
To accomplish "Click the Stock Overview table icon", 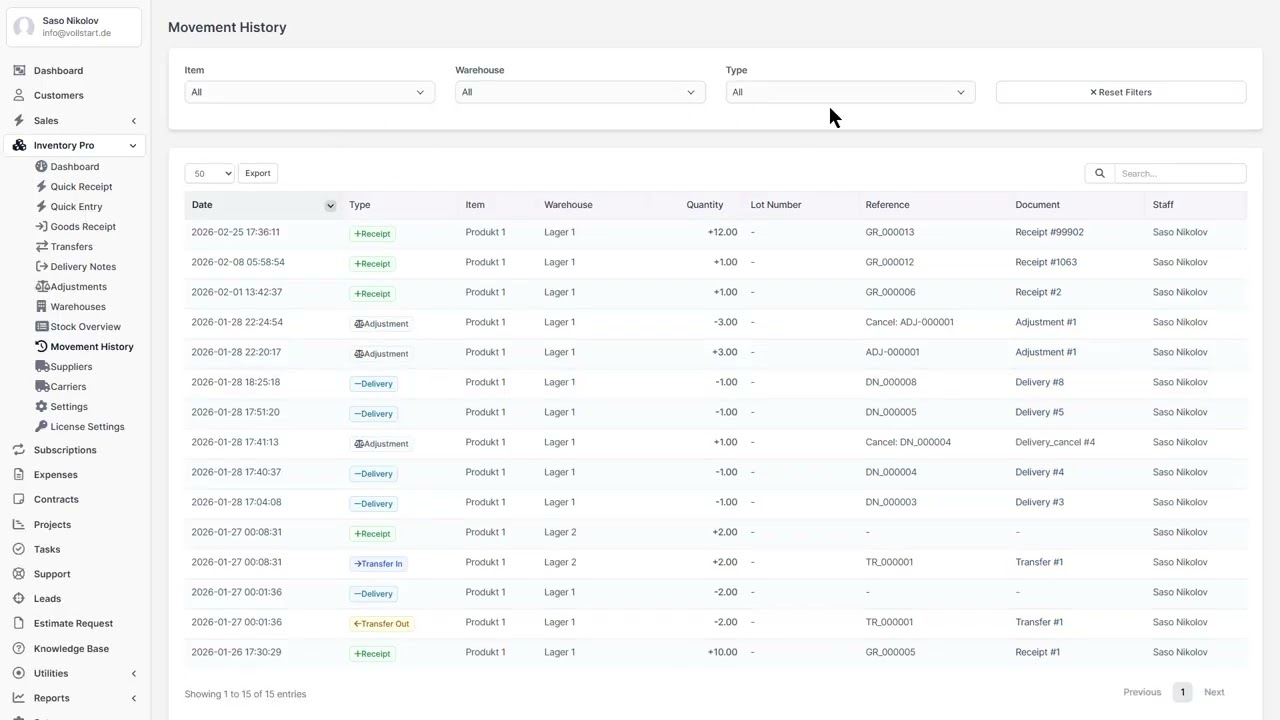I will pos(41,326).
